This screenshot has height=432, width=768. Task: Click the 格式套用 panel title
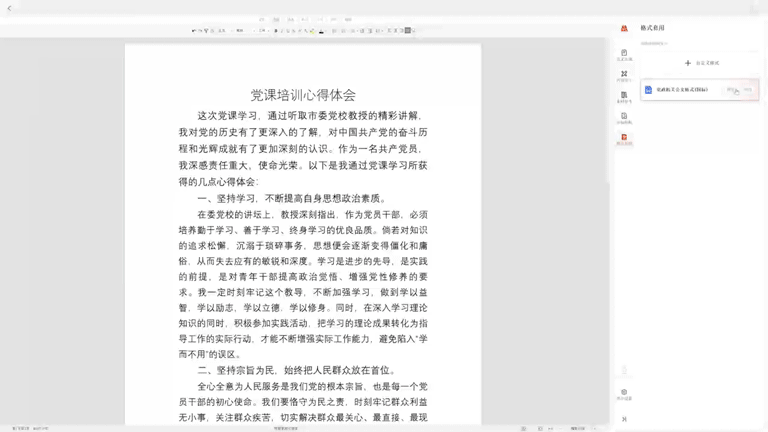652,28
